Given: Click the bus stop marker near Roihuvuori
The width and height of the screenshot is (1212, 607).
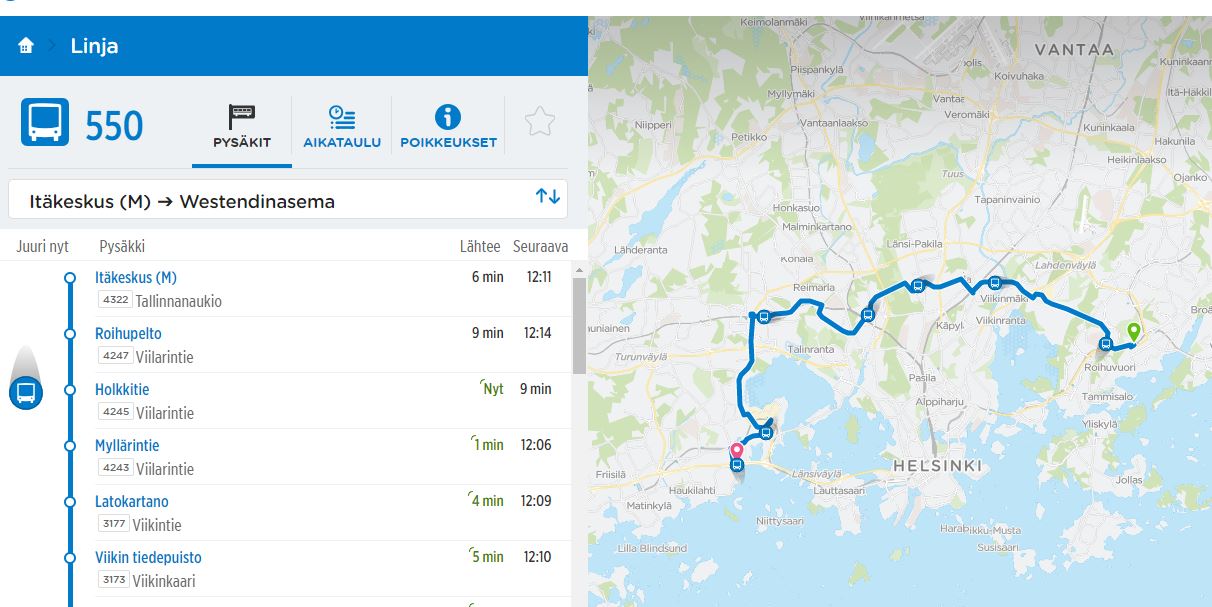Looking at the screenshot, I should (x=1105, y=344).
